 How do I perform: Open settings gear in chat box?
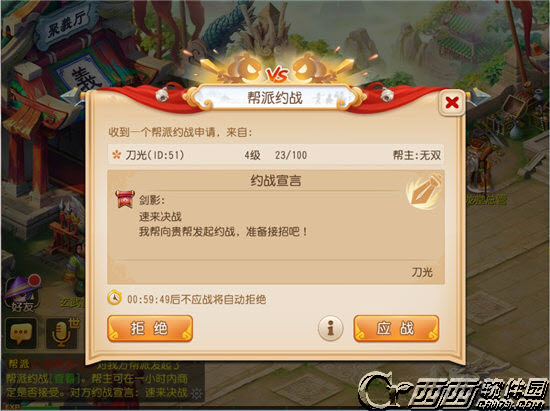click(x=196, y=394)
